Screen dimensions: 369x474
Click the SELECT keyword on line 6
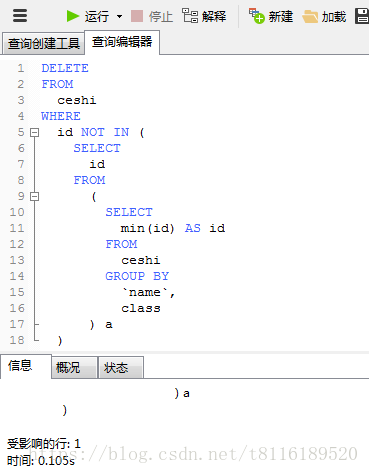pyautogui.click(x=97, y=148)
